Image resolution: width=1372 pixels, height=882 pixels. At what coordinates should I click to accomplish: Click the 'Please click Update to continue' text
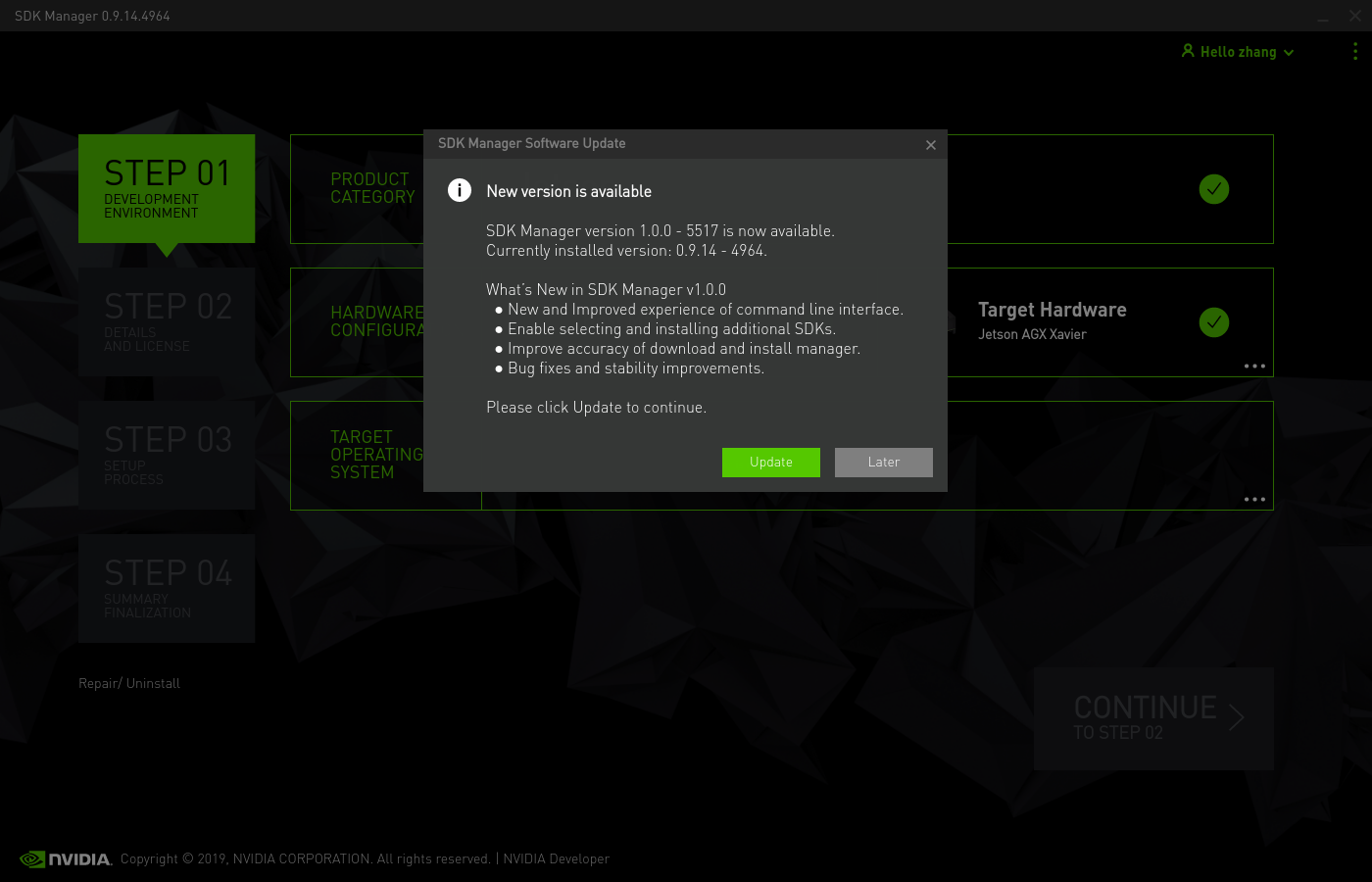596,408
